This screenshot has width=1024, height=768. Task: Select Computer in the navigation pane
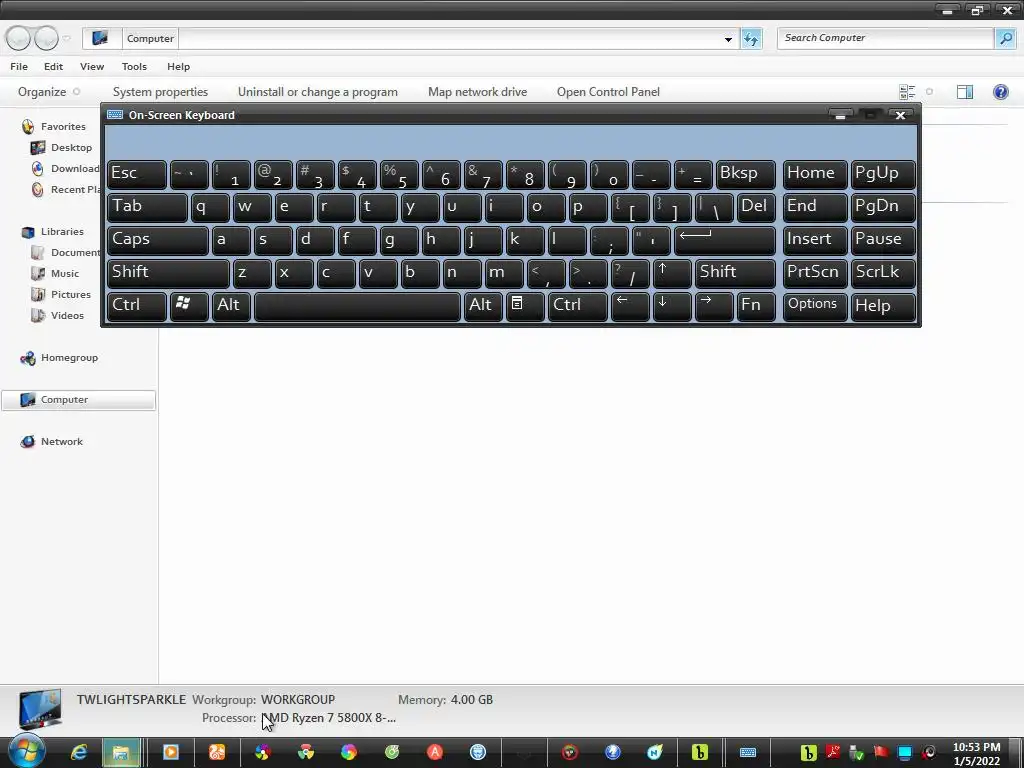pyautogui.click(x=78, y=400)
